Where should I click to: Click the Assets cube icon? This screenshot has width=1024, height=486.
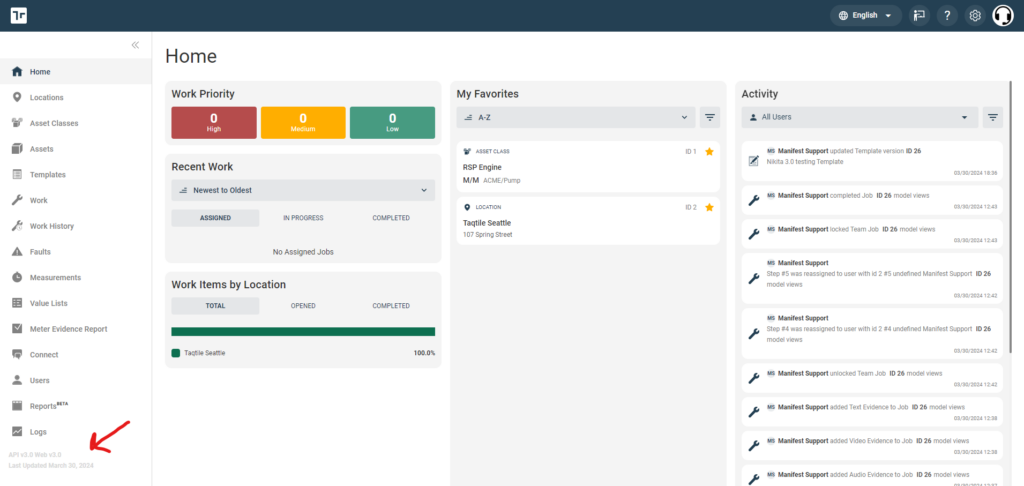click(x=17, y=149)
